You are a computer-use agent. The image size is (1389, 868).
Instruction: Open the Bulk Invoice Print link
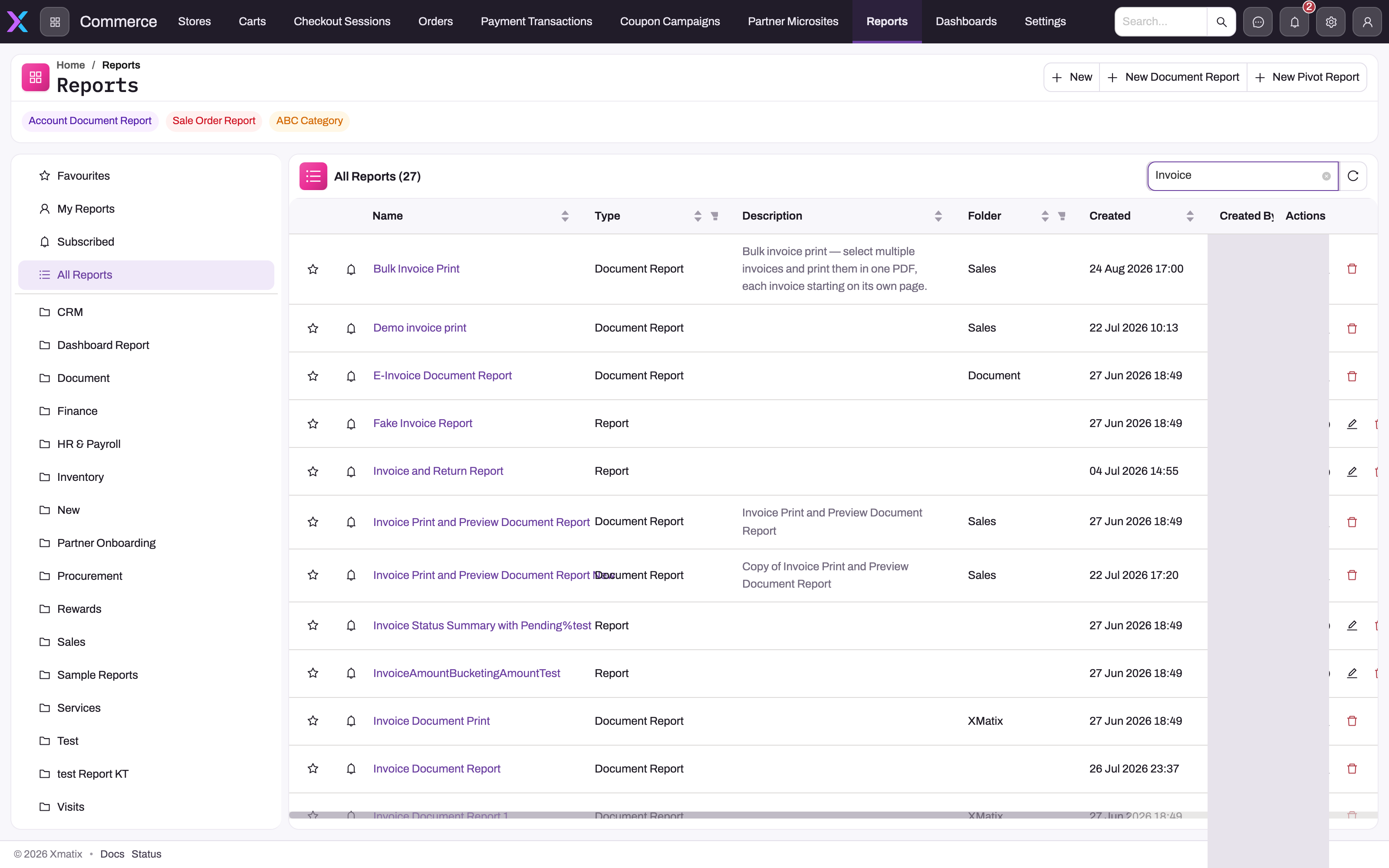coord(416,269)
